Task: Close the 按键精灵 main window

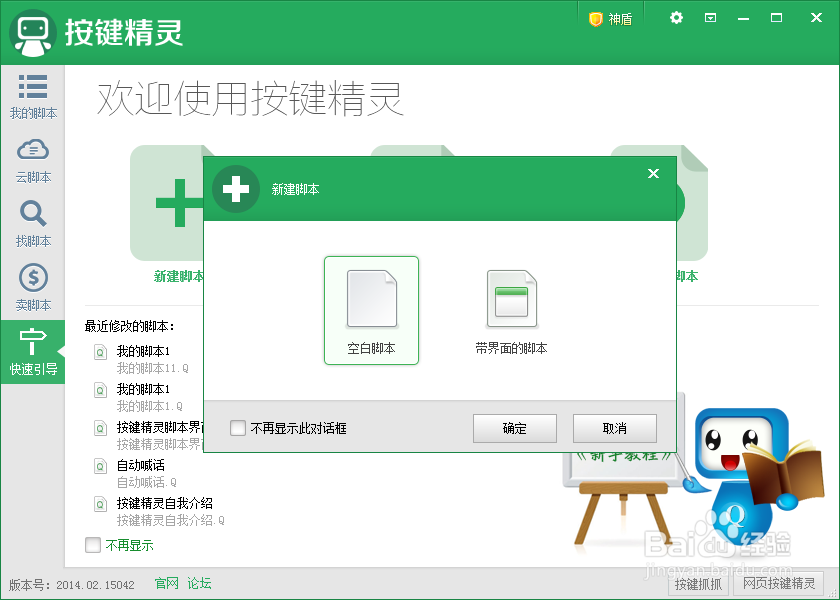Action: (x=816, y=18)
